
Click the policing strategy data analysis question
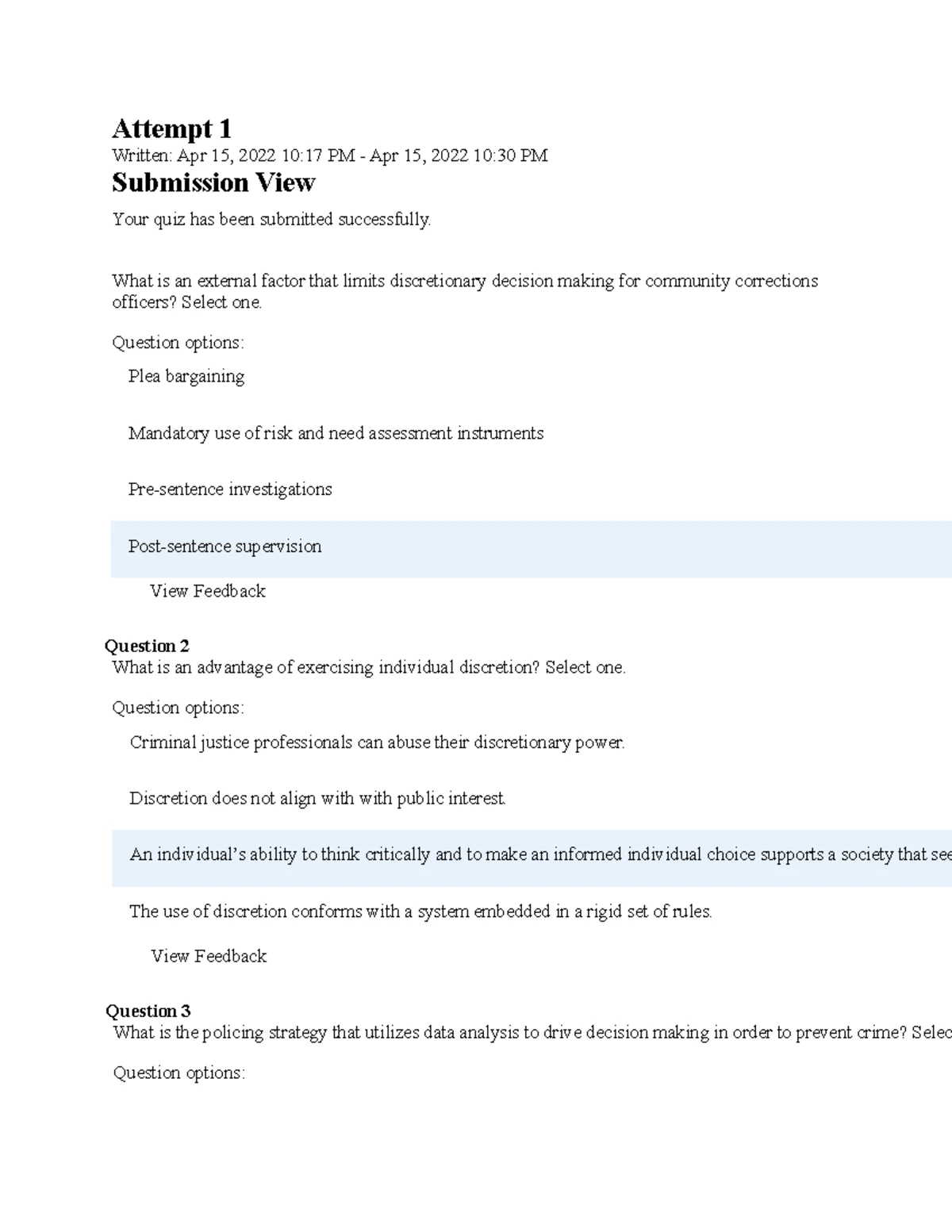coord(532,1032)
